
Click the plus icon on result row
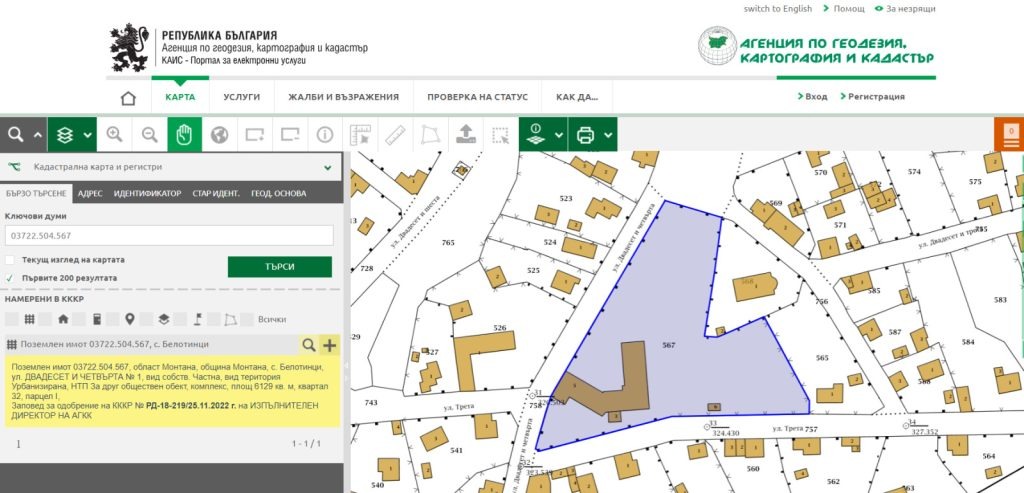pos(330,345)
